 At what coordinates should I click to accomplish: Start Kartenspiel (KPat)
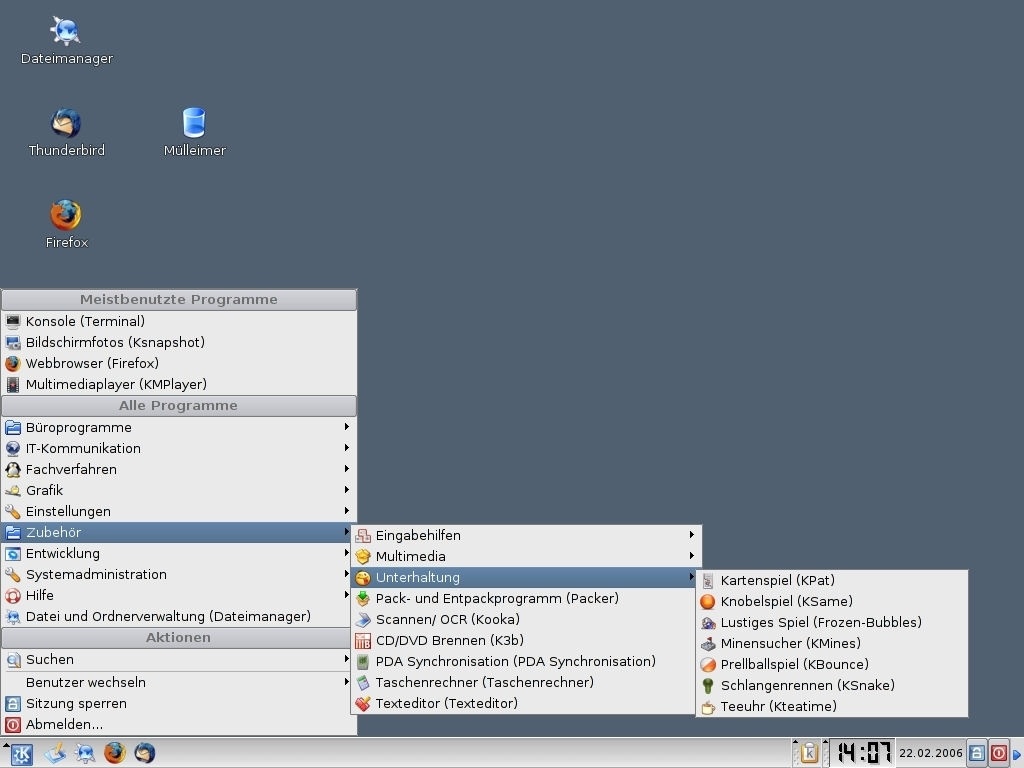tap(832, 580)
